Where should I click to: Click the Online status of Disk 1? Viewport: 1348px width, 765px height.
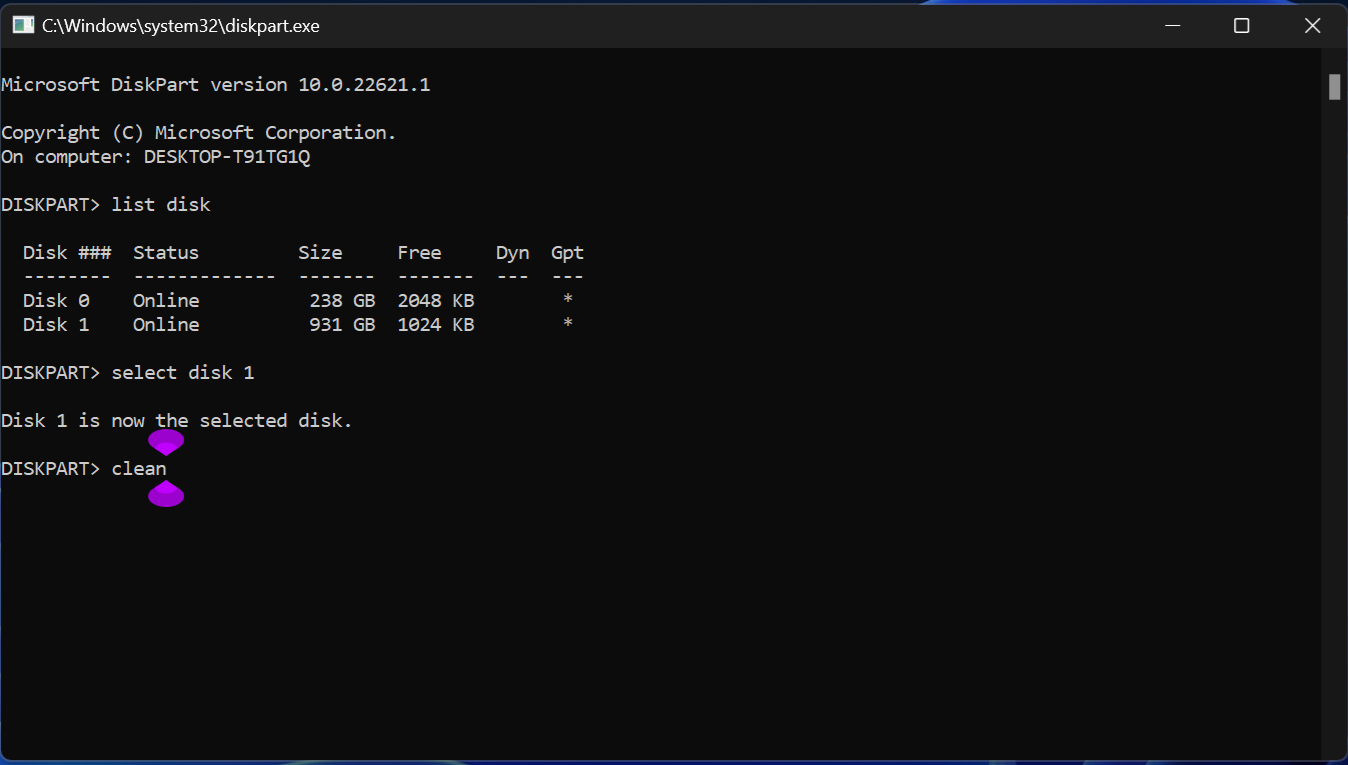pos(166,325)
